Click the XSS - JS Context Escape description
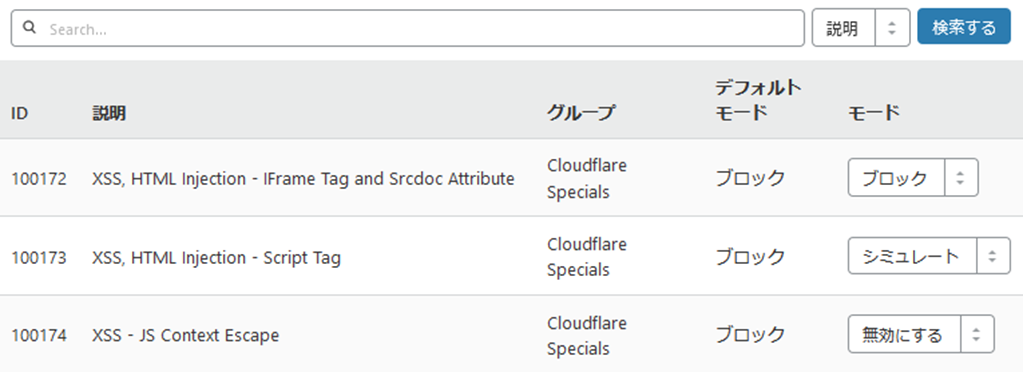The image size is (1023, 372). pos(186,335)
